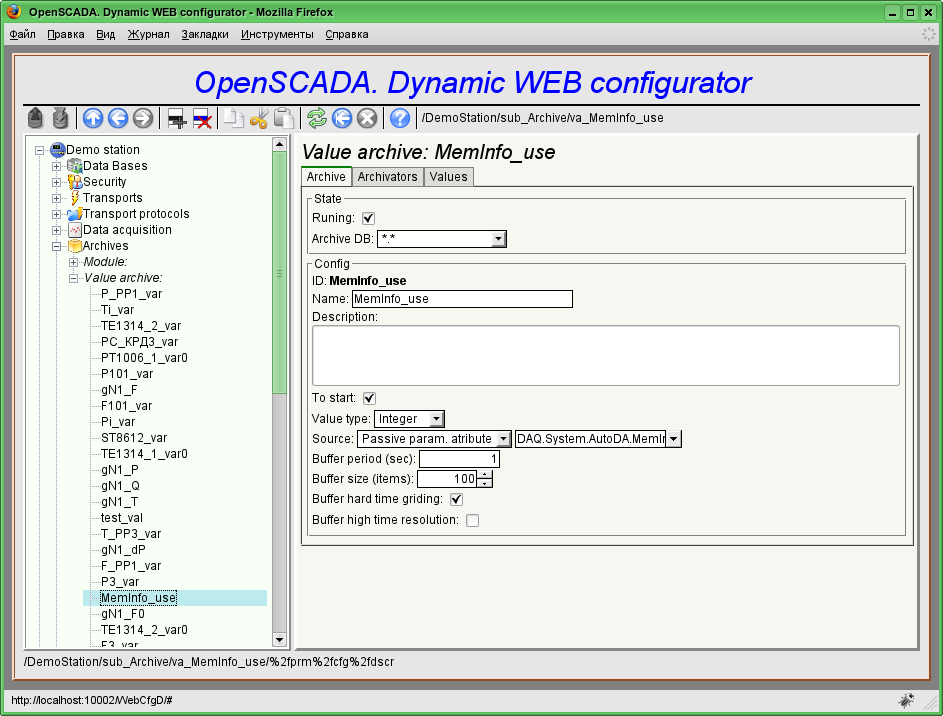The height and width of the screenshot is (716, 943).
Task: Select gN1_F0 archive in the tree
Action: (x=123, y=614)
